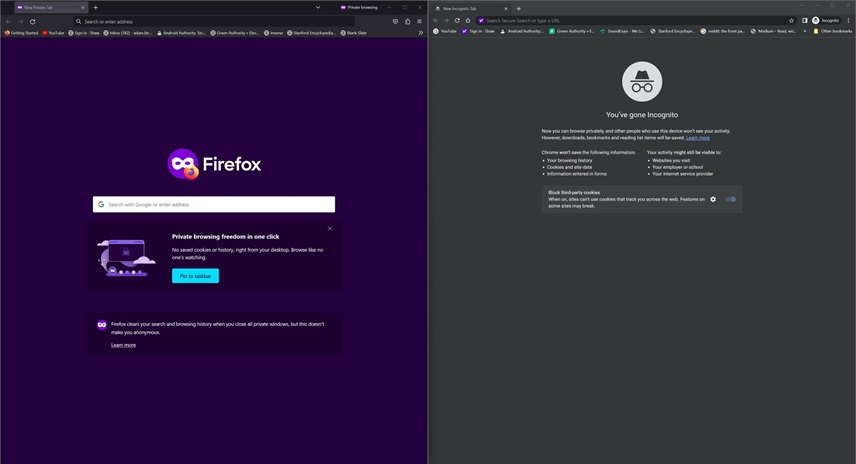Toggle Block third-party cookies switch
Viewport: 856px width, 464px height.
coord(730,199)
